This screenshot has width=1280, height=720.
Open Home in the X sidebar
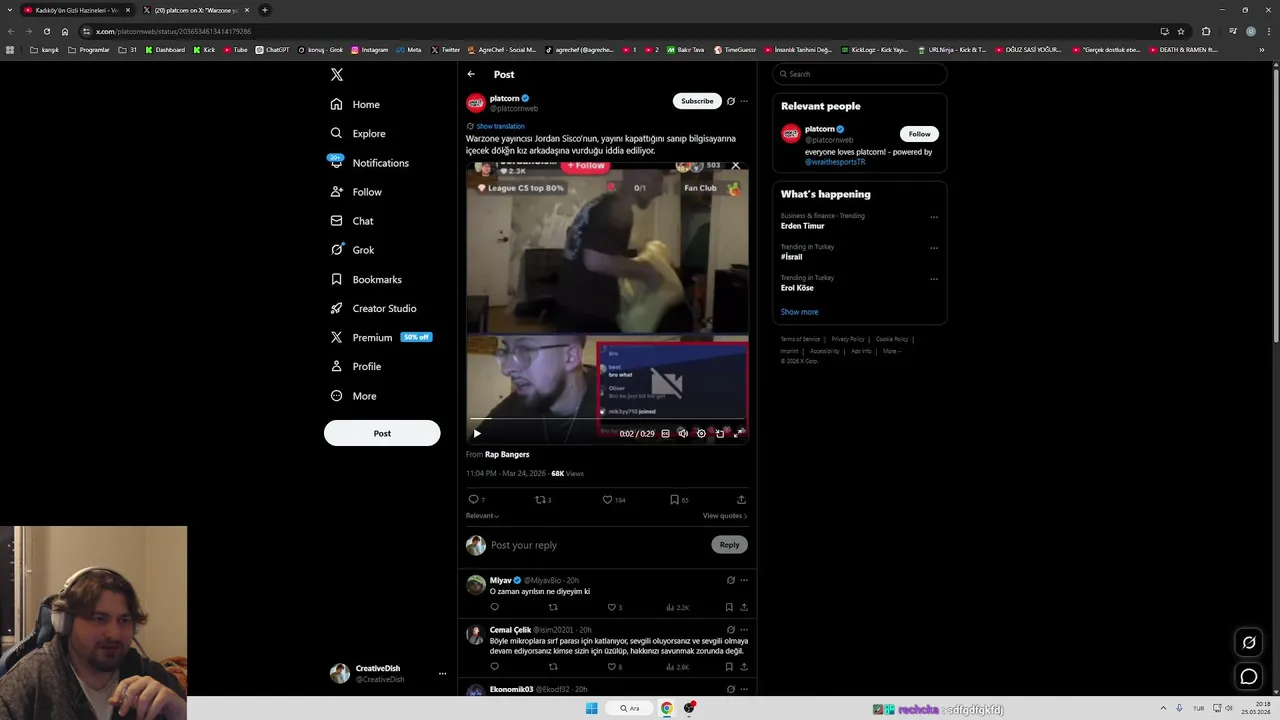point(355,104)
